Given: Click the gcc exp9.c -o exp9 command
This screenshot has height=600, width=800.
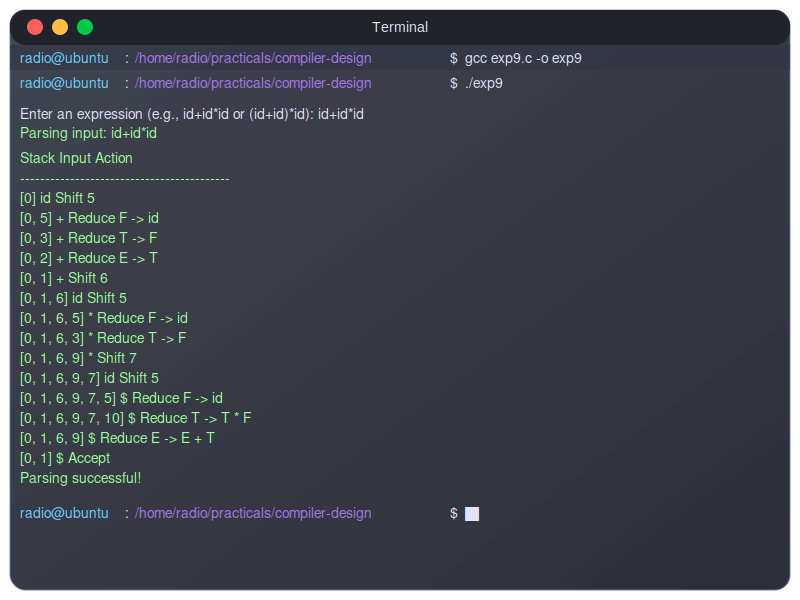Looking at the screenshot, I should (x=523, y=58).
